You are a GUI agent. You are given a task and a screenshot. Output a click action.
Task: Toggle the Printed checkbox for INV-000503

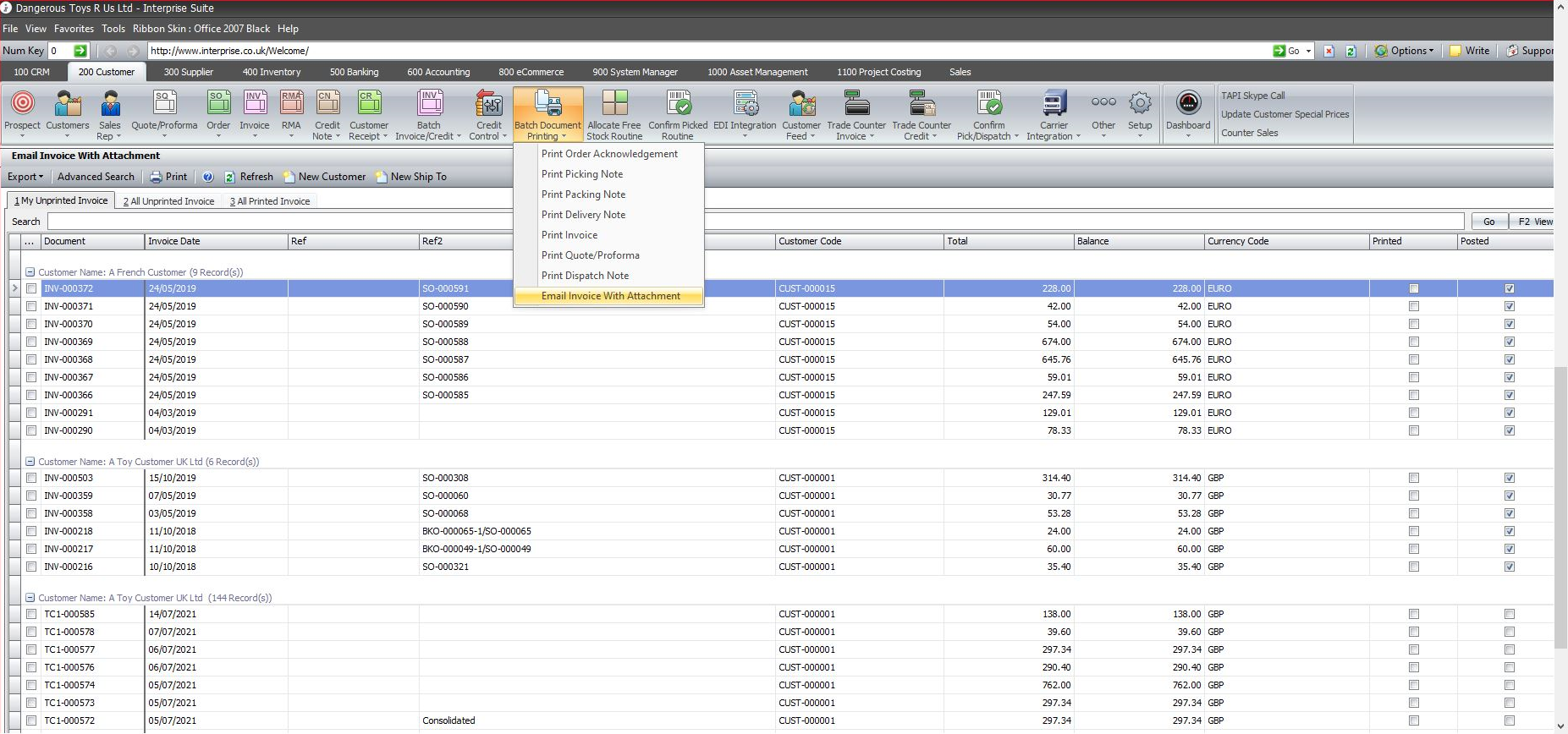pyautogui.click(x=1413, y=478)
